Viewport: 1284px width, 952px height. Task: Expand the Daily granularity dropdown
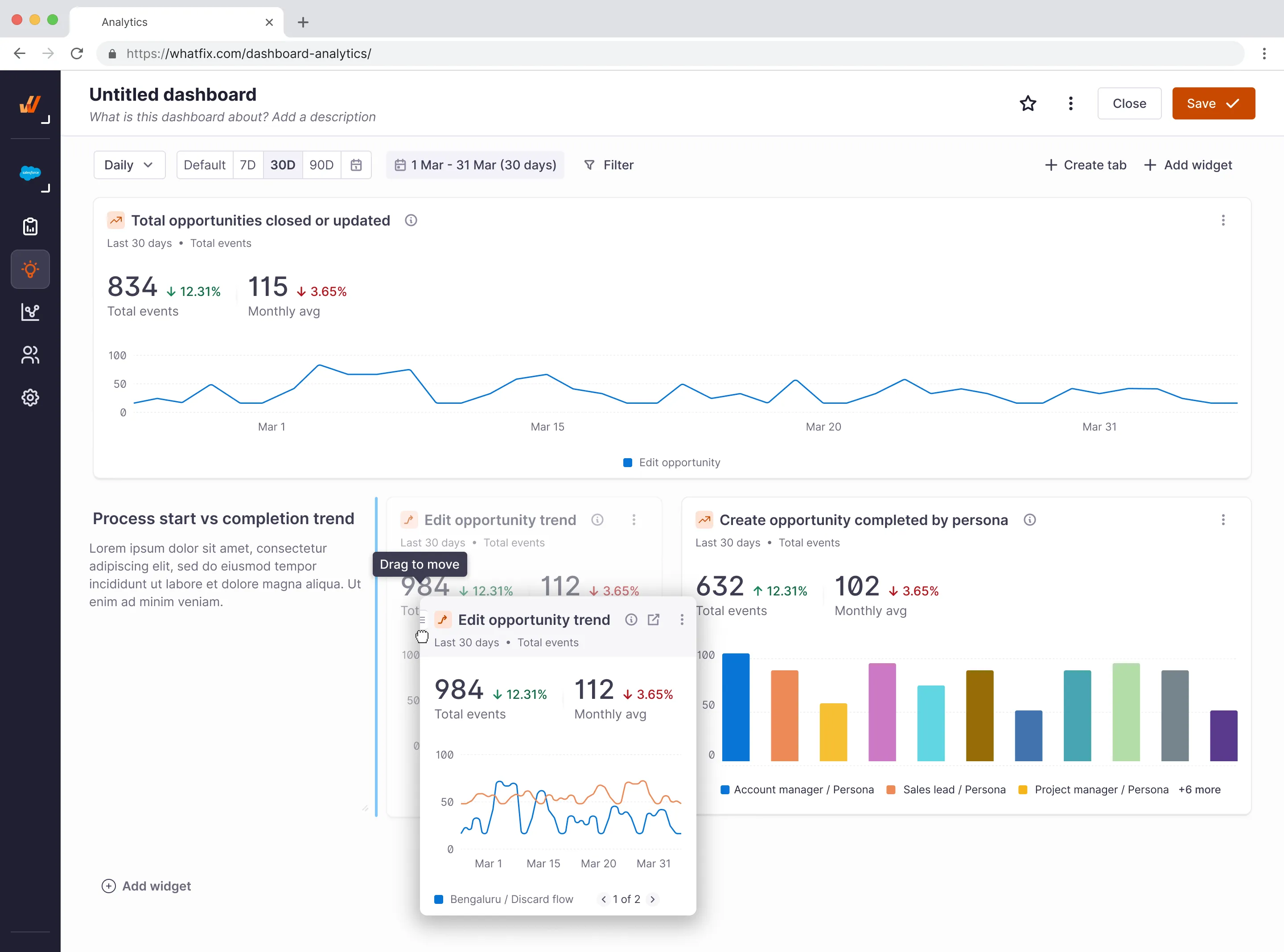point(129,165)
